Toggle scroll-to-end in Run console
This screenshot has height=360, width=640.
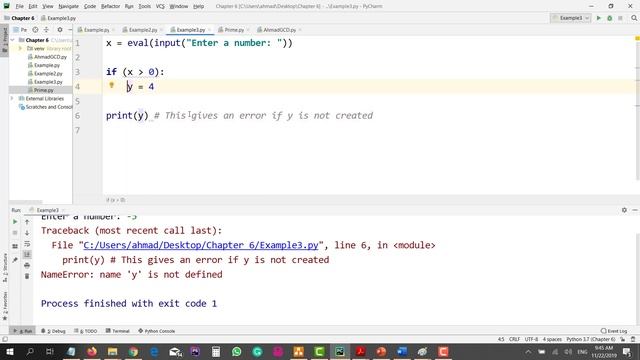27,254
